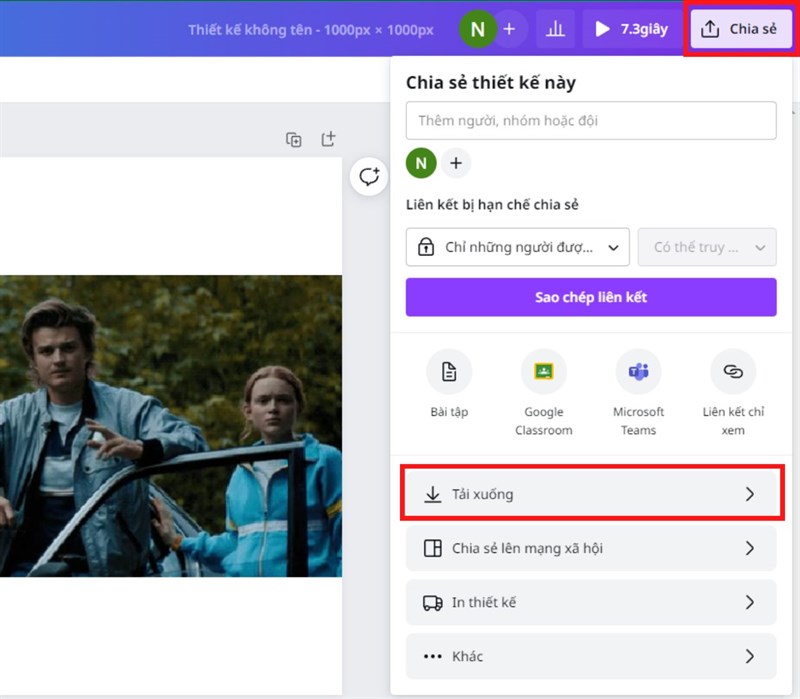The height and width of the screenshot is (699, 800).
Task: Click the add new page icon
Action: pyautogui.click(x=328, y=140)
